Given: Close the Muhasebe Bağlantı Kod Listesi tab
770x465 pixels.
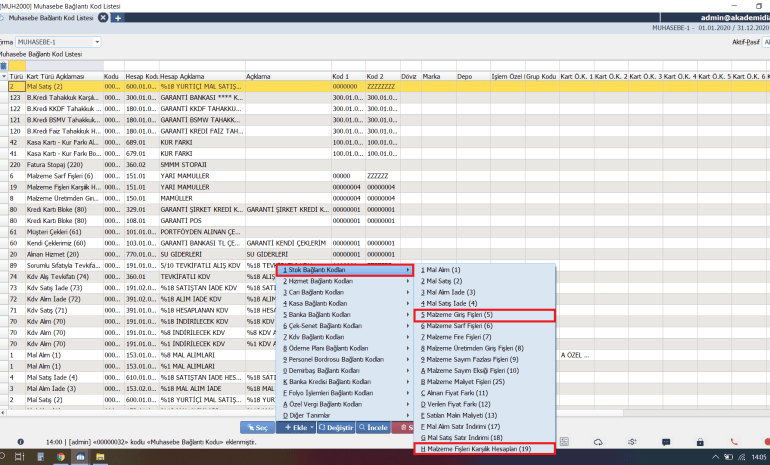Looking at the screenshot, I should click(x=103, y=18).
